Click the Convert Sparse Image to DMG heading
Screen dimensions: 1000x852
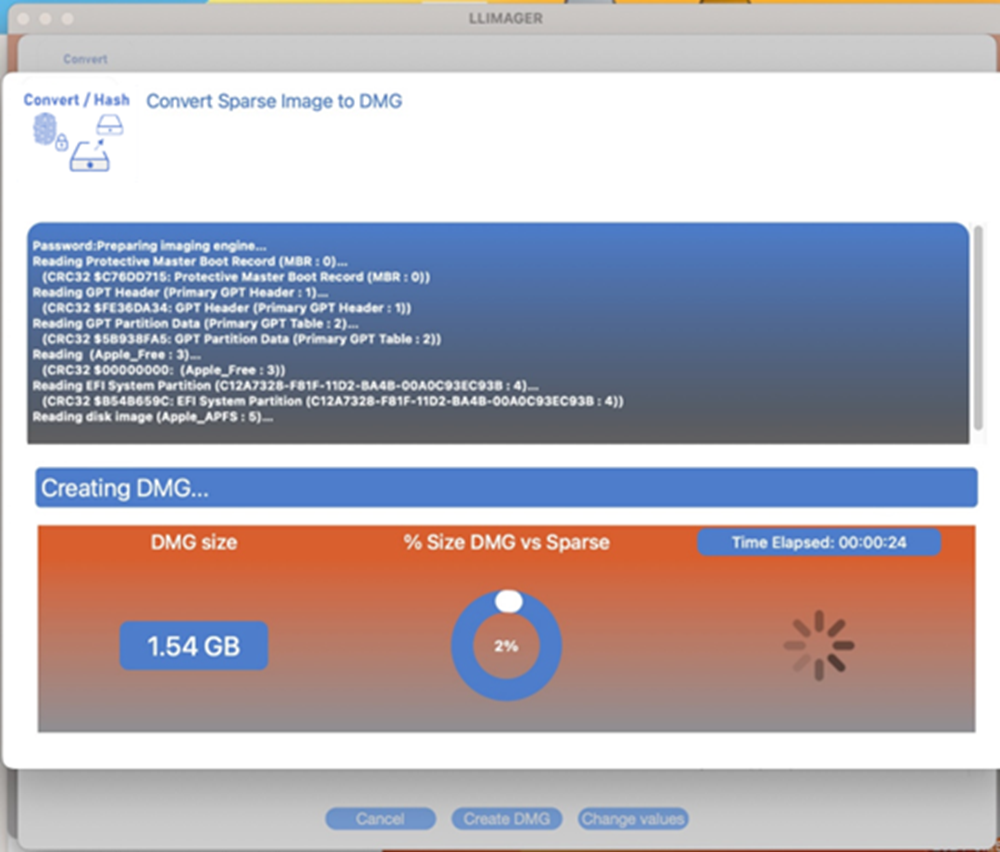point(275,101)
